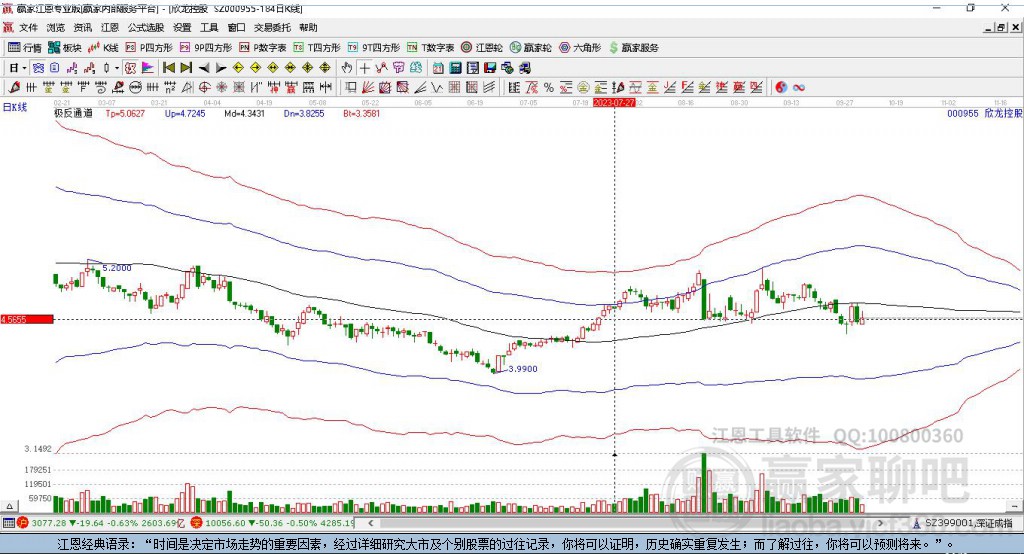The image size is (1024, 554).
Task: Open the T四方形 tool
Action: [x=317, y=48]
